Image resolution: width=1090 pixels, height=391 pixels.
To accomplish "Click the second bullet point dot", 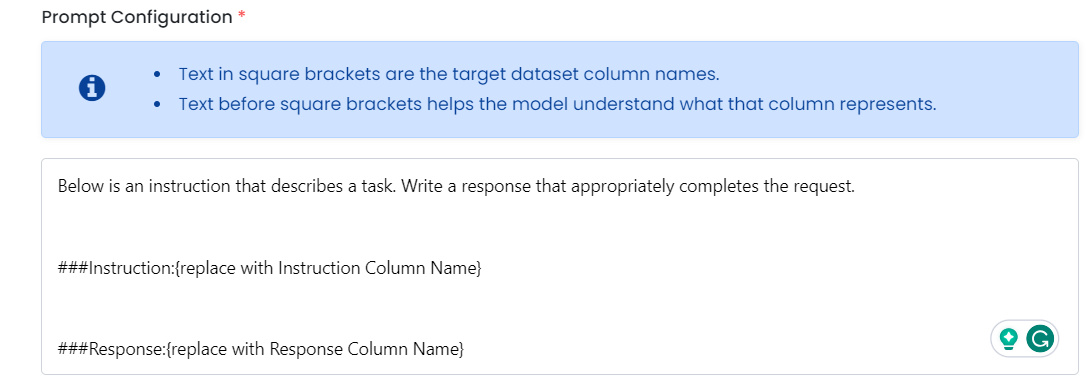I will tap(158, 105).
